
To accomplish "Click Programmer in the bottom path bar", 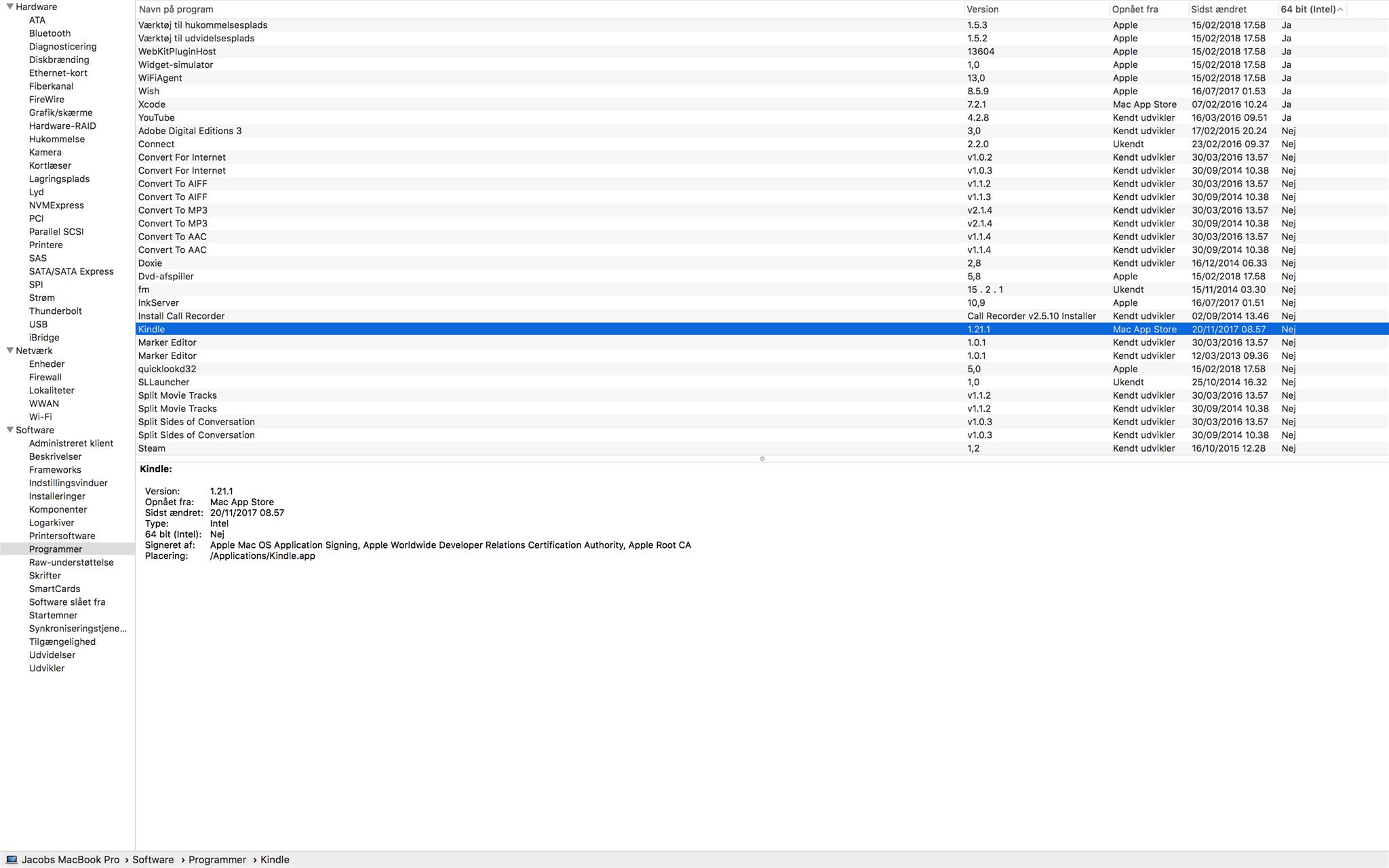I will point(217,859).
